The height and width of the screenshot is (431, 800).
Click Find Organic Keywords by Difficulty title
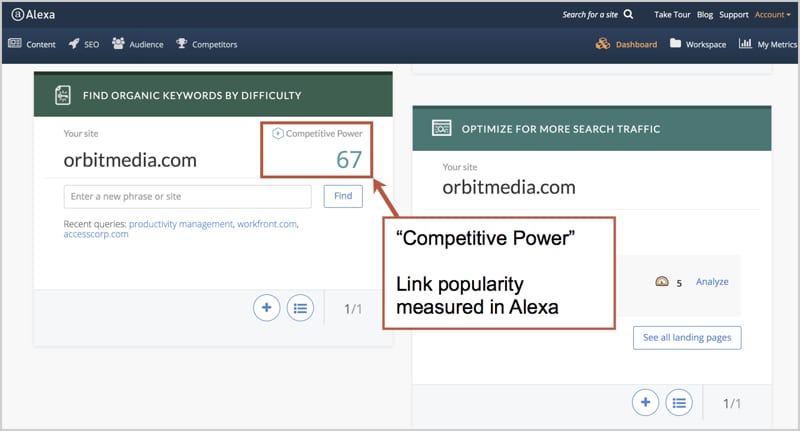[192, 95]
